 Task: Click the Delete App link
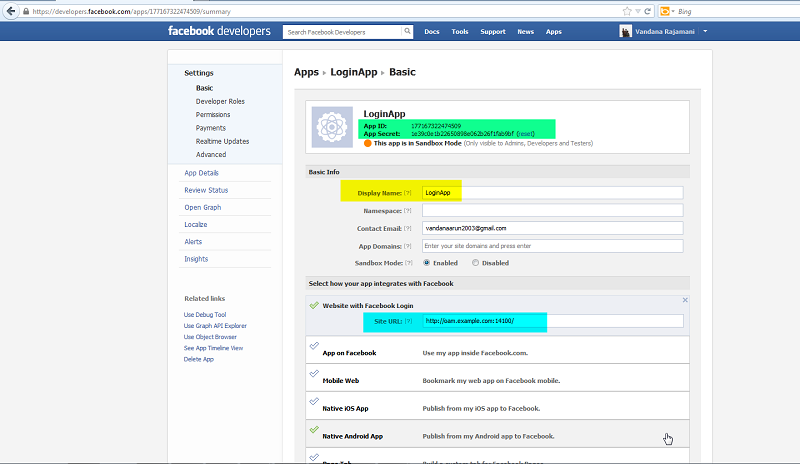198,359
